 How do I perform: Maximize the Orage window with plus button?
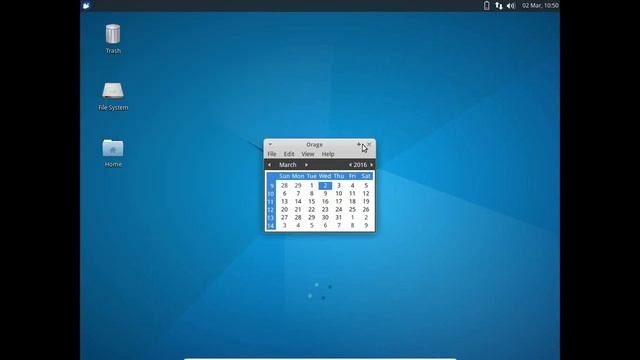pos(359,144)
